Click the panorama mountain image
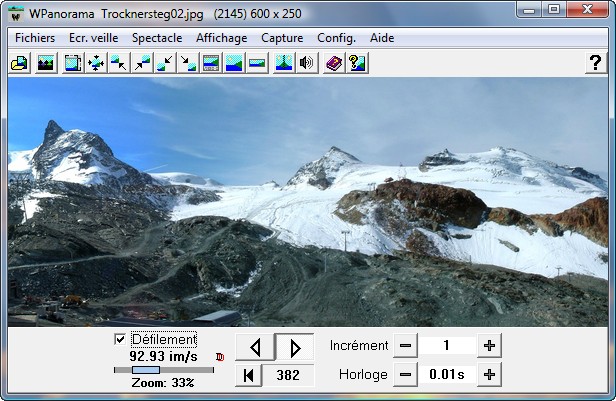Screen dimensions: 616x401 coord(308,202)
